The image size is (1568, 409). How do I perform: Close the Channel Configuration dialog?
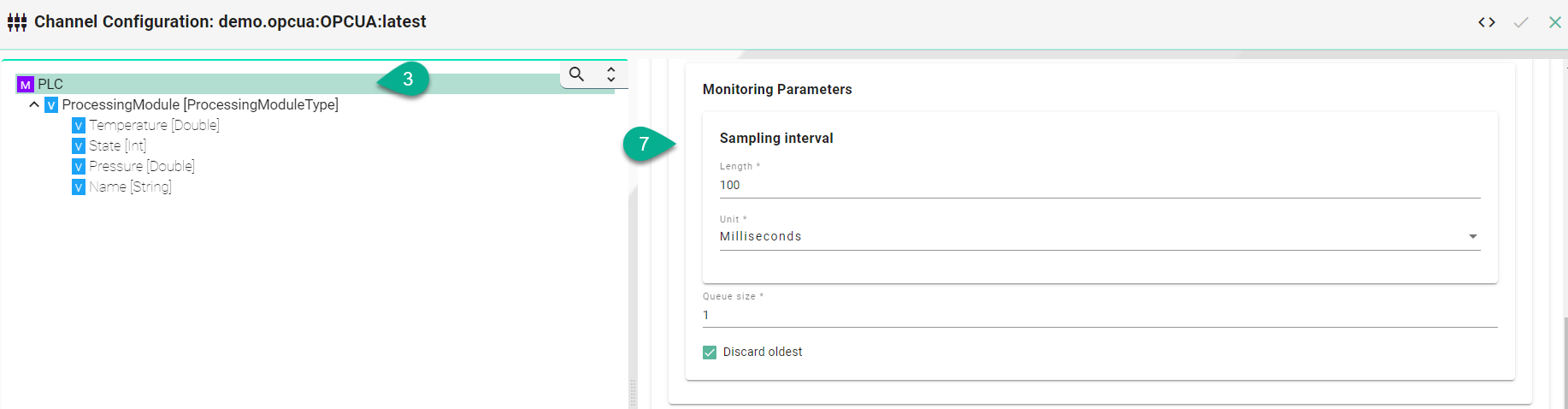(x=1554, y=23)
